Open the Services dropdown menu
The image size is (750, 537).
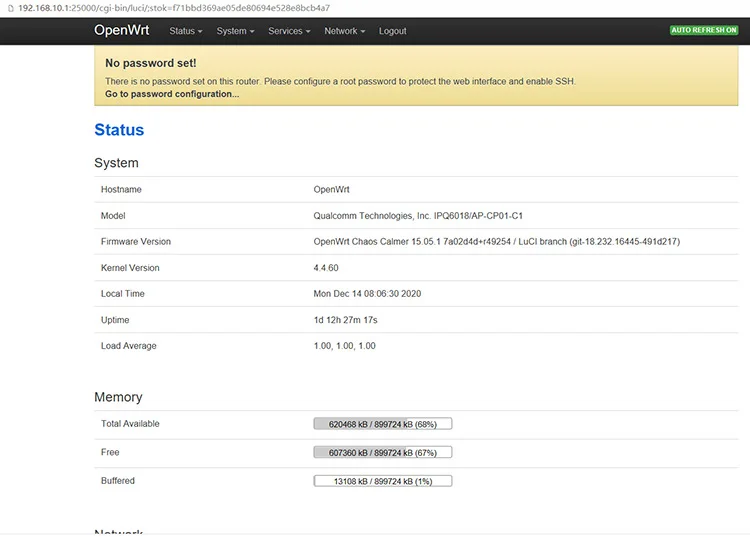289,31
